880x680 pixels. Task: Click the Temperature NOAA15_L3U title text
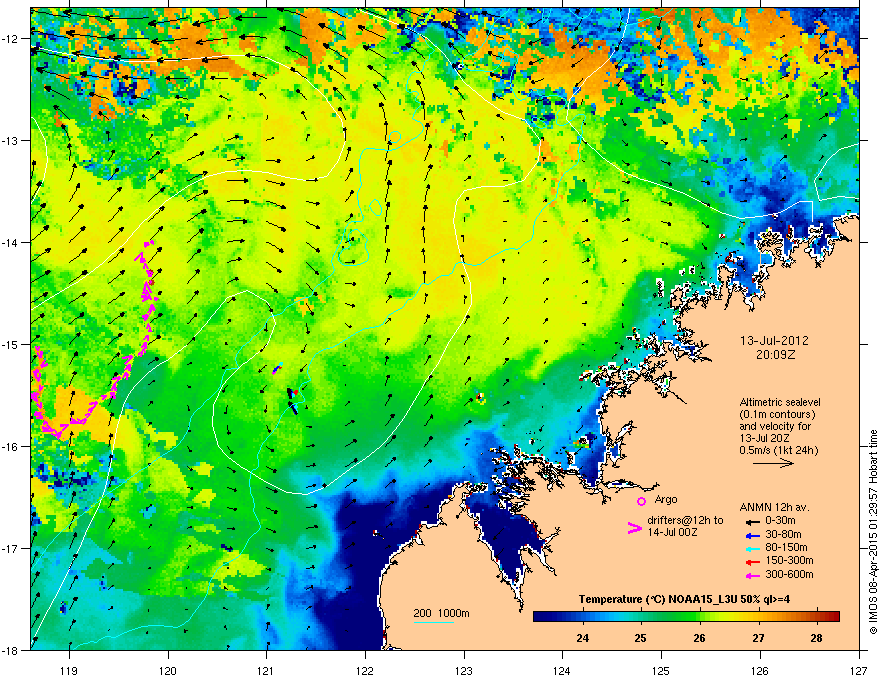[684, 599]
